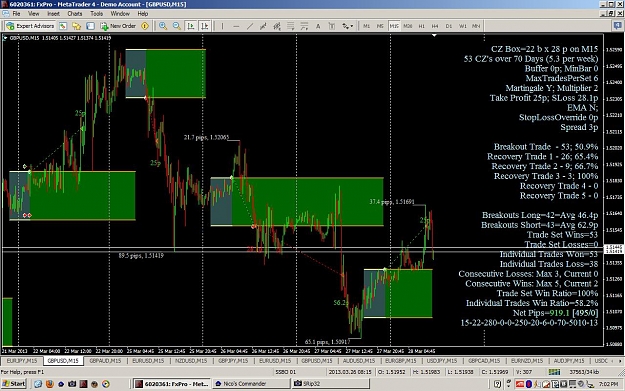
Task: Click the '65.1 pips, 1.50917' label
Action: pos(327,342)
